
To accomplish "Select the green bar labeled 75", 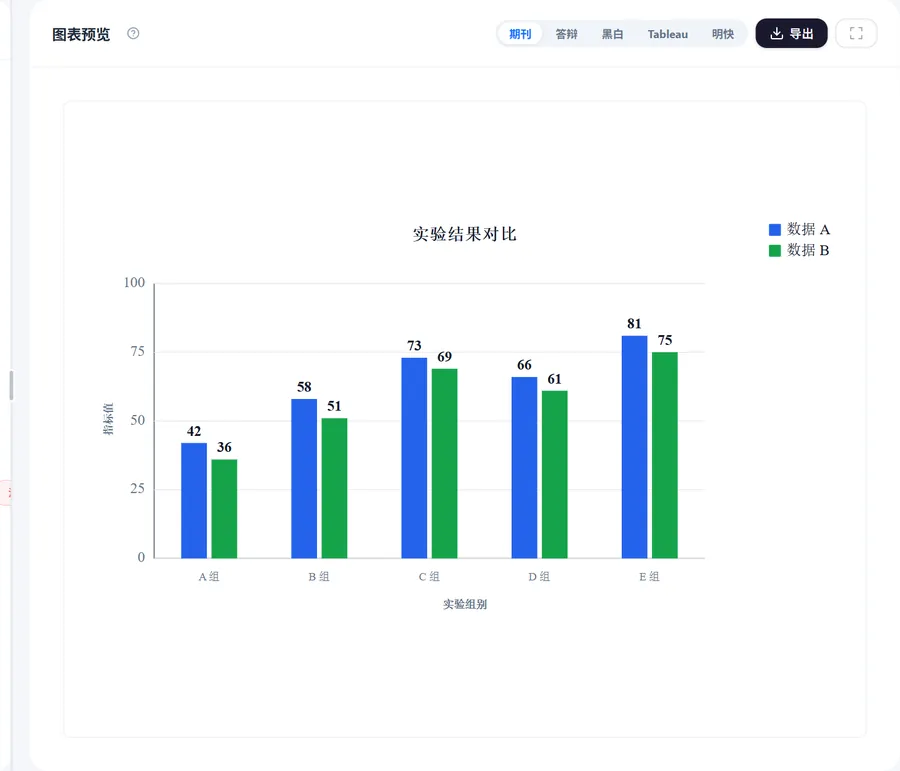I will coord(665,455).
